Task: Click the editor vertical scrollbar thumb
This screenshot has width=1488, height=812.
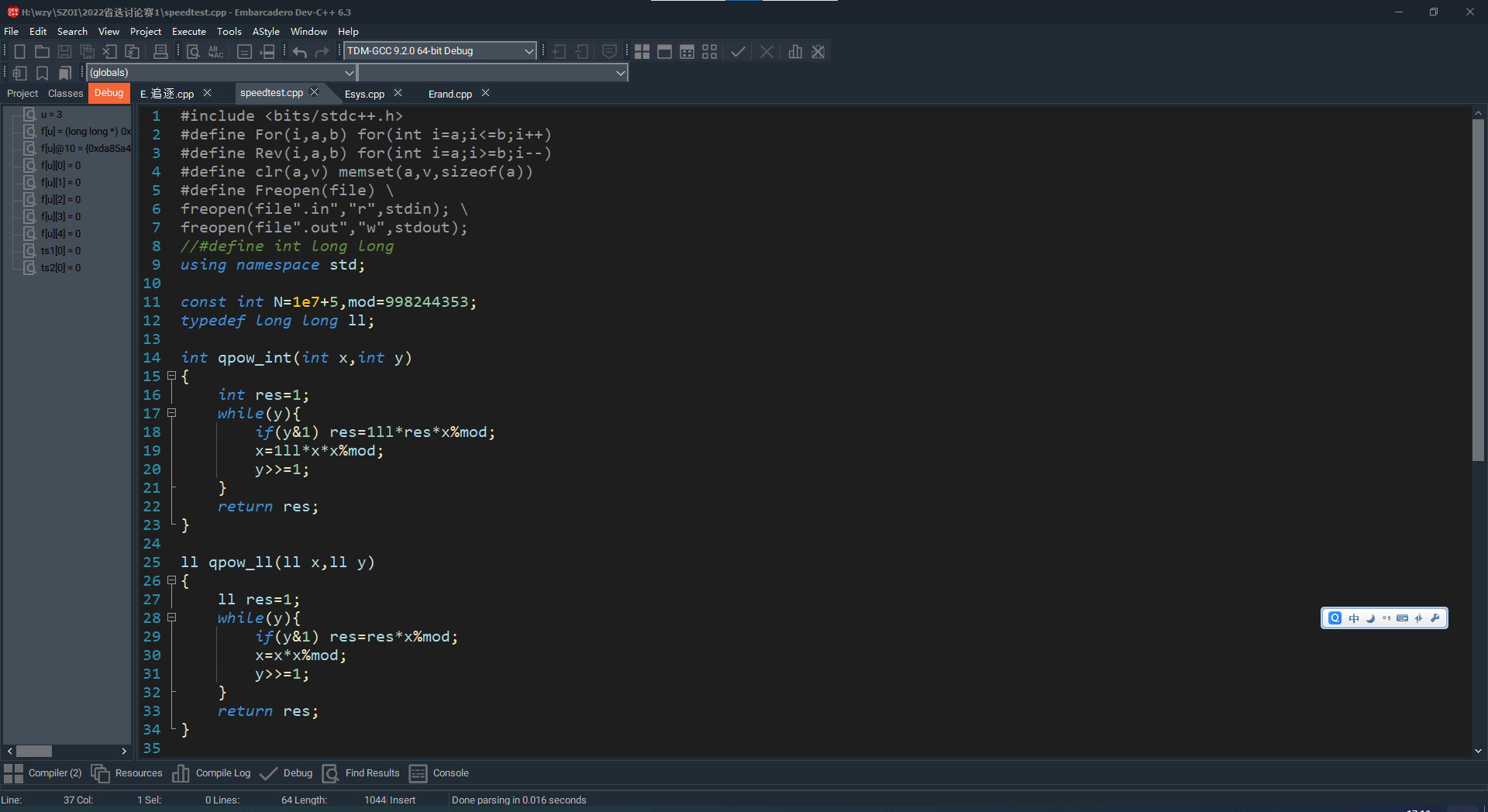Action: 1478,290
